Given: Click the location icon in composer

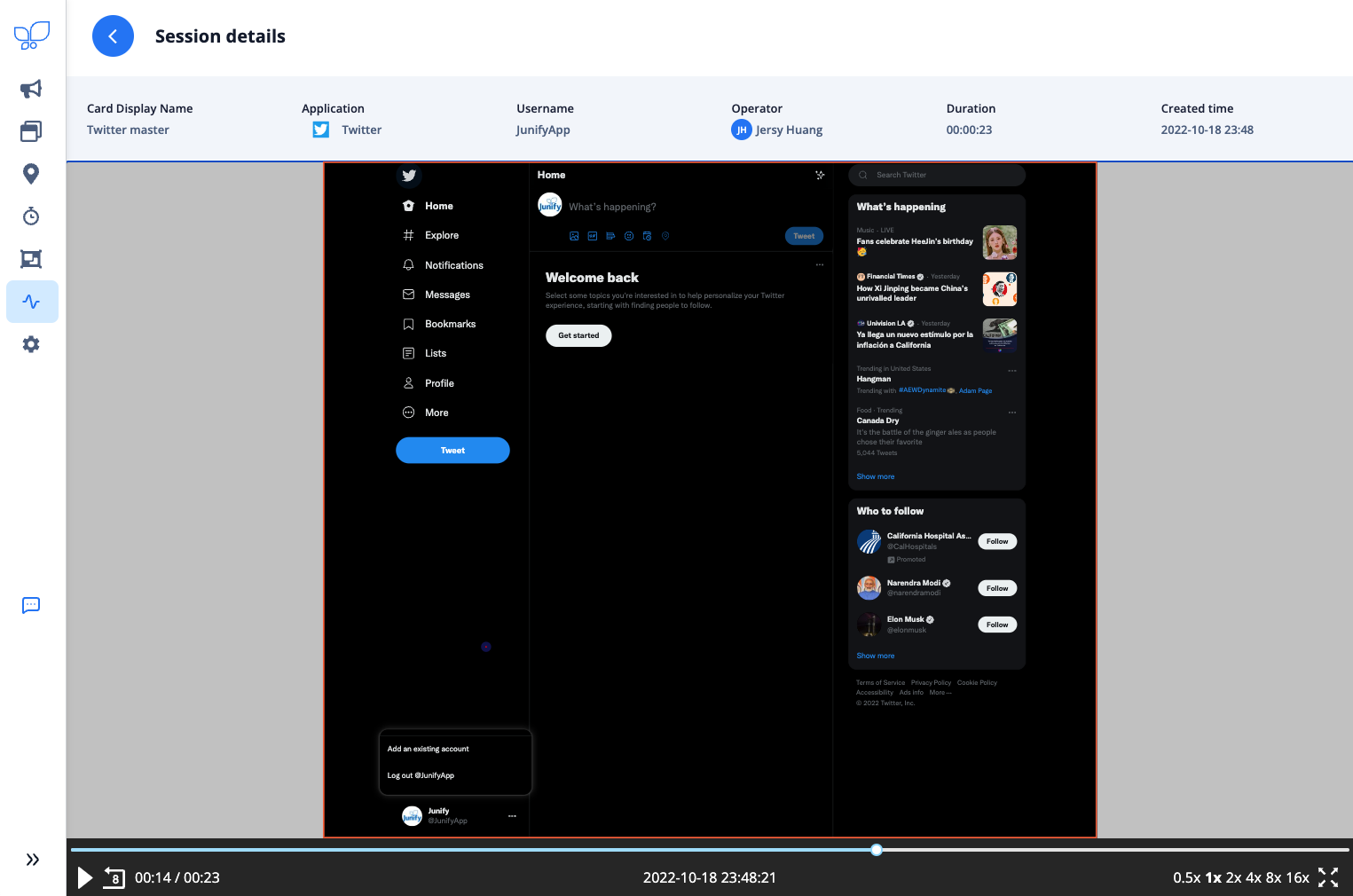Looking at the screenshot, I should 665,236.
